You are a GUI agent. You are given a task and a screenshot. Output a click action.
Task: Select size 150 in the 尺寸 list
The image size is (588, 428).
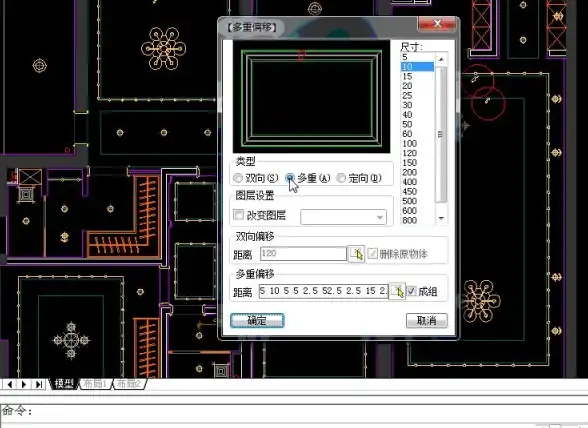coord(417,163)
